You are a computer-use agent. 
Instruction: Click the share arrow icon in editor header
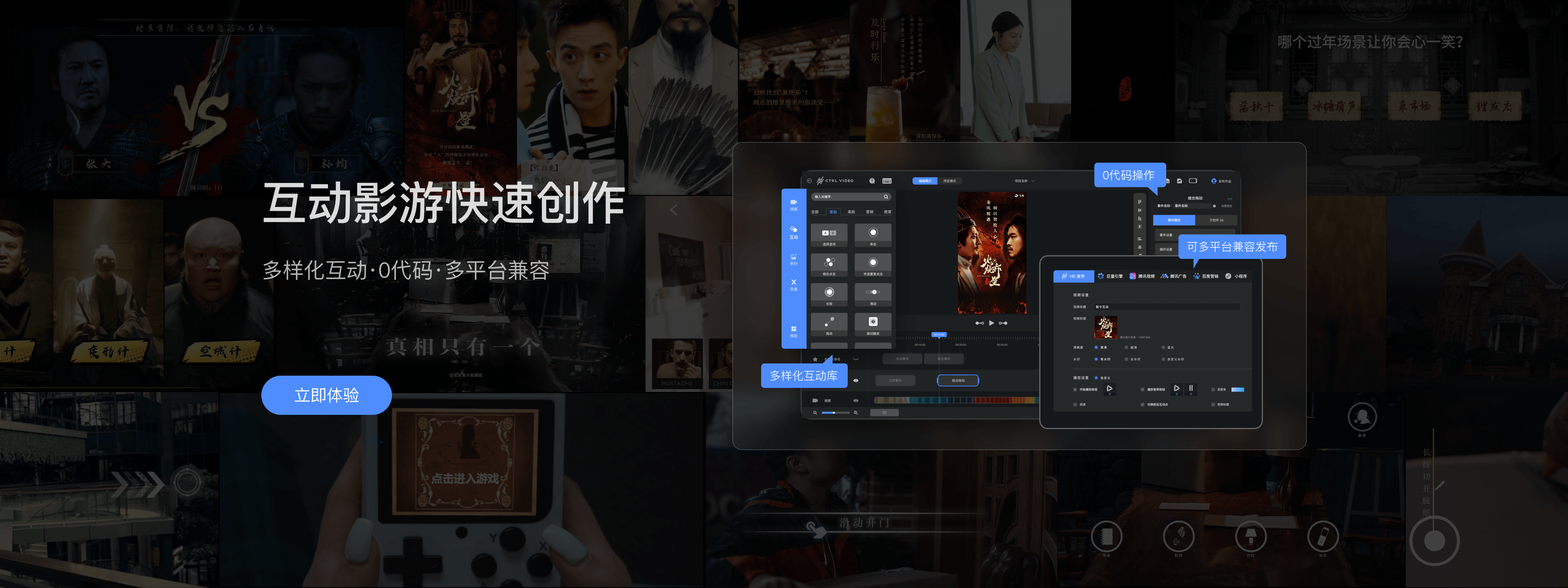pyautogui.click(x=1180, y=181)
